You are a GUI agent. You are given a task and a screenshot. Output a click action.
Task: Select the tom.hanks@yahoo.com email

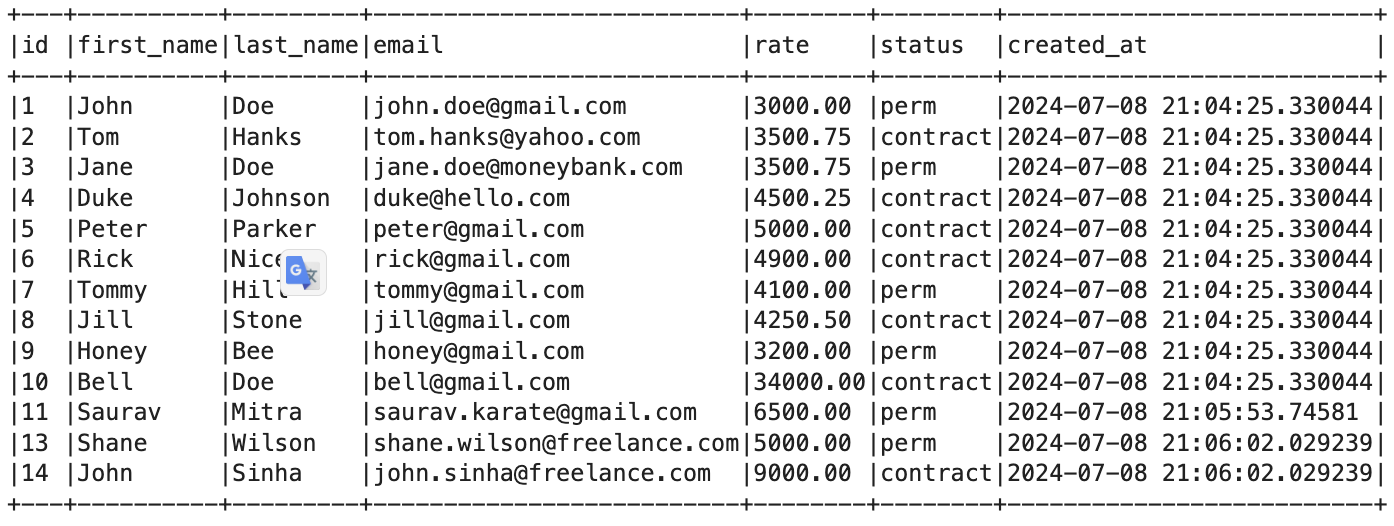click(x=507, y=137)
